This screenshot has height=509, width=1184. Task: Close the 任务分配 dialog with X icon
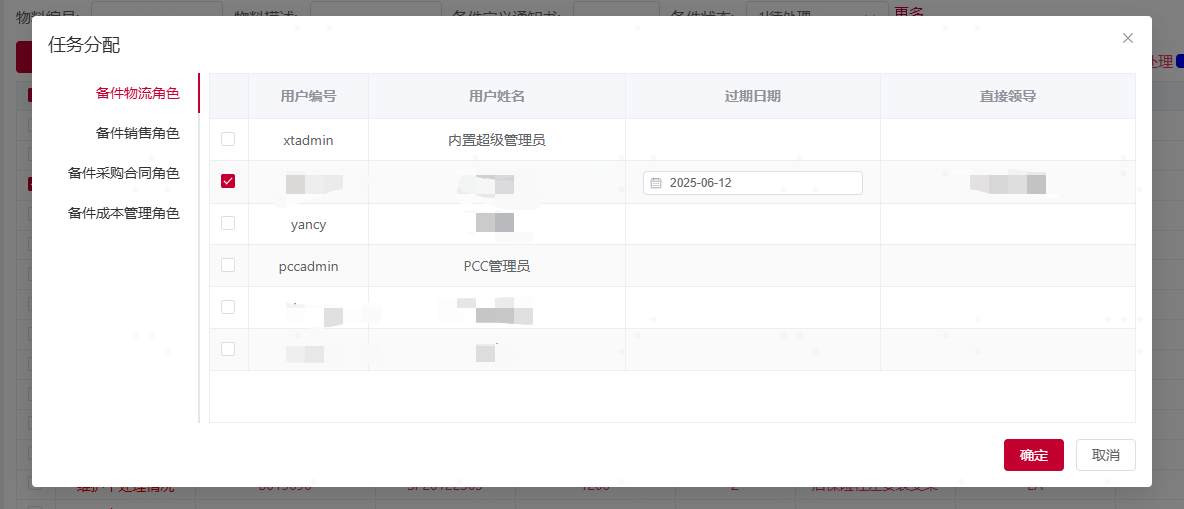pos(1127,38)
